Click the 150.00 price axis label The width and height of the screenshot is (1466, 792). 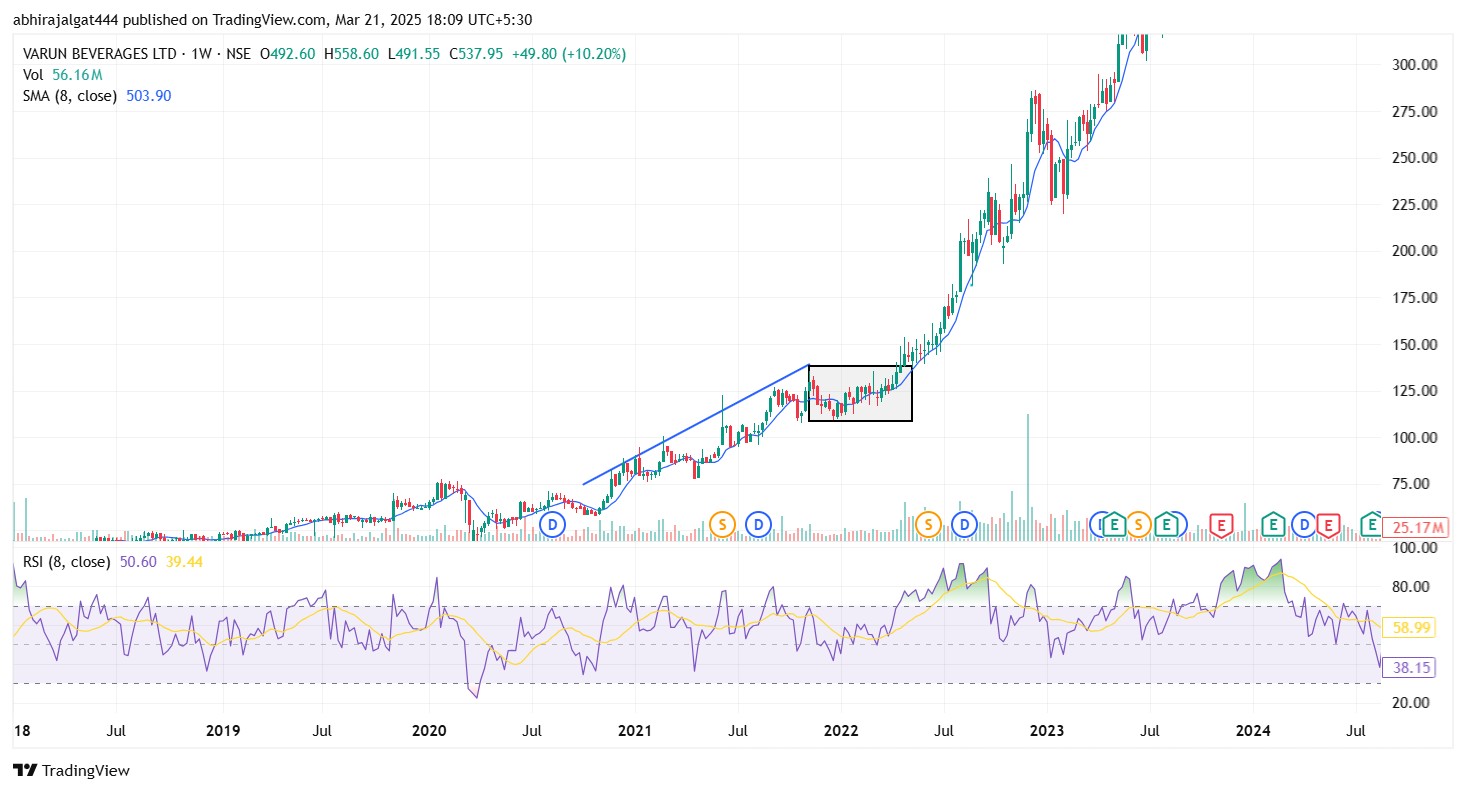(1413, 344)
